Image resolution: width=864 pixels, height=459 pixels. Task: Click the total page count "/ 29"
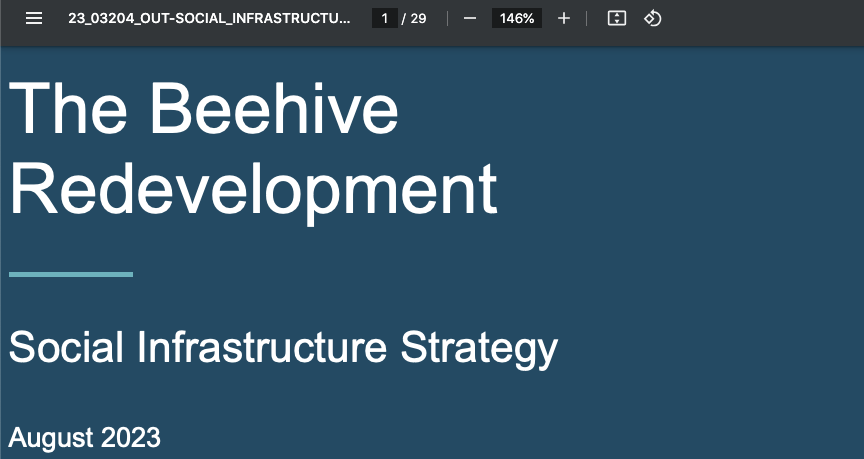(414, 19)
